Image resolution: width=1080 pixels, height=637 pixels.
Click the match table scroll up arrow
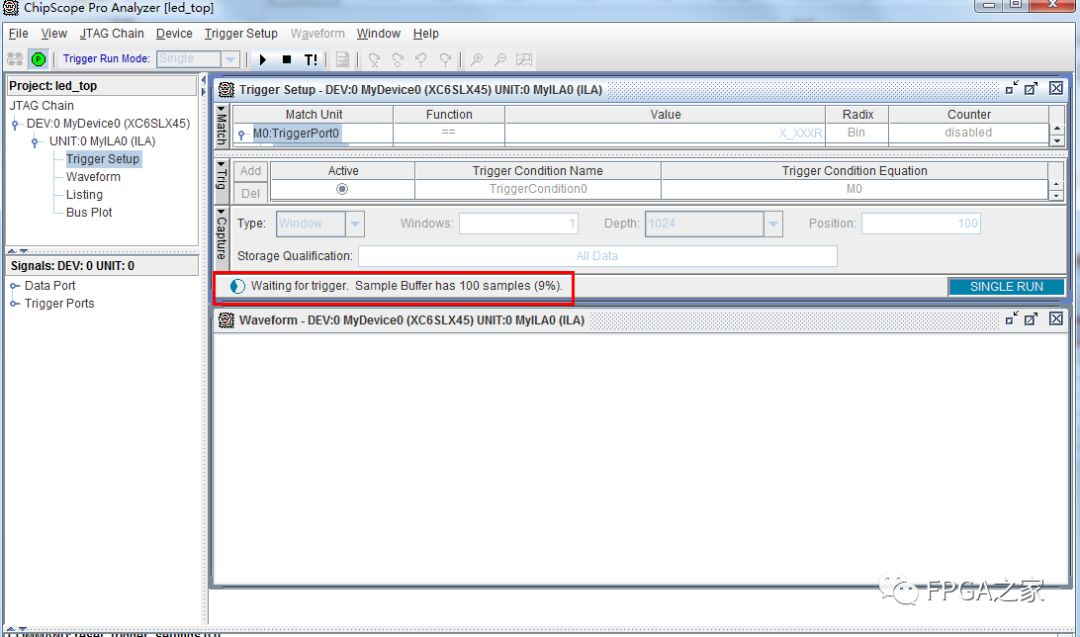pos(1057,129)
